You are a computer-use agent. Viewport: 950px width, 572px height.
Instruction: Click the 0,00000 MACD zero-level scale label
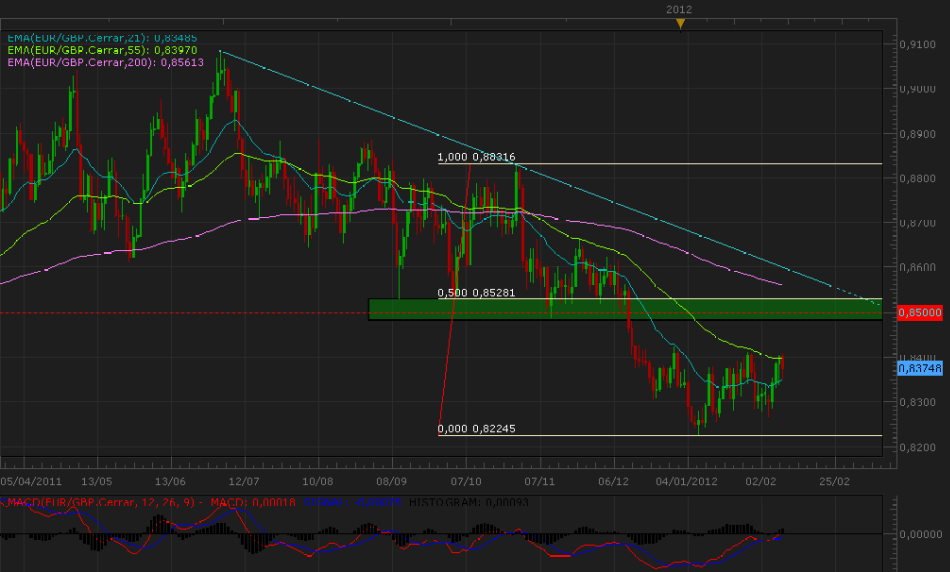(x=918, y=534)
